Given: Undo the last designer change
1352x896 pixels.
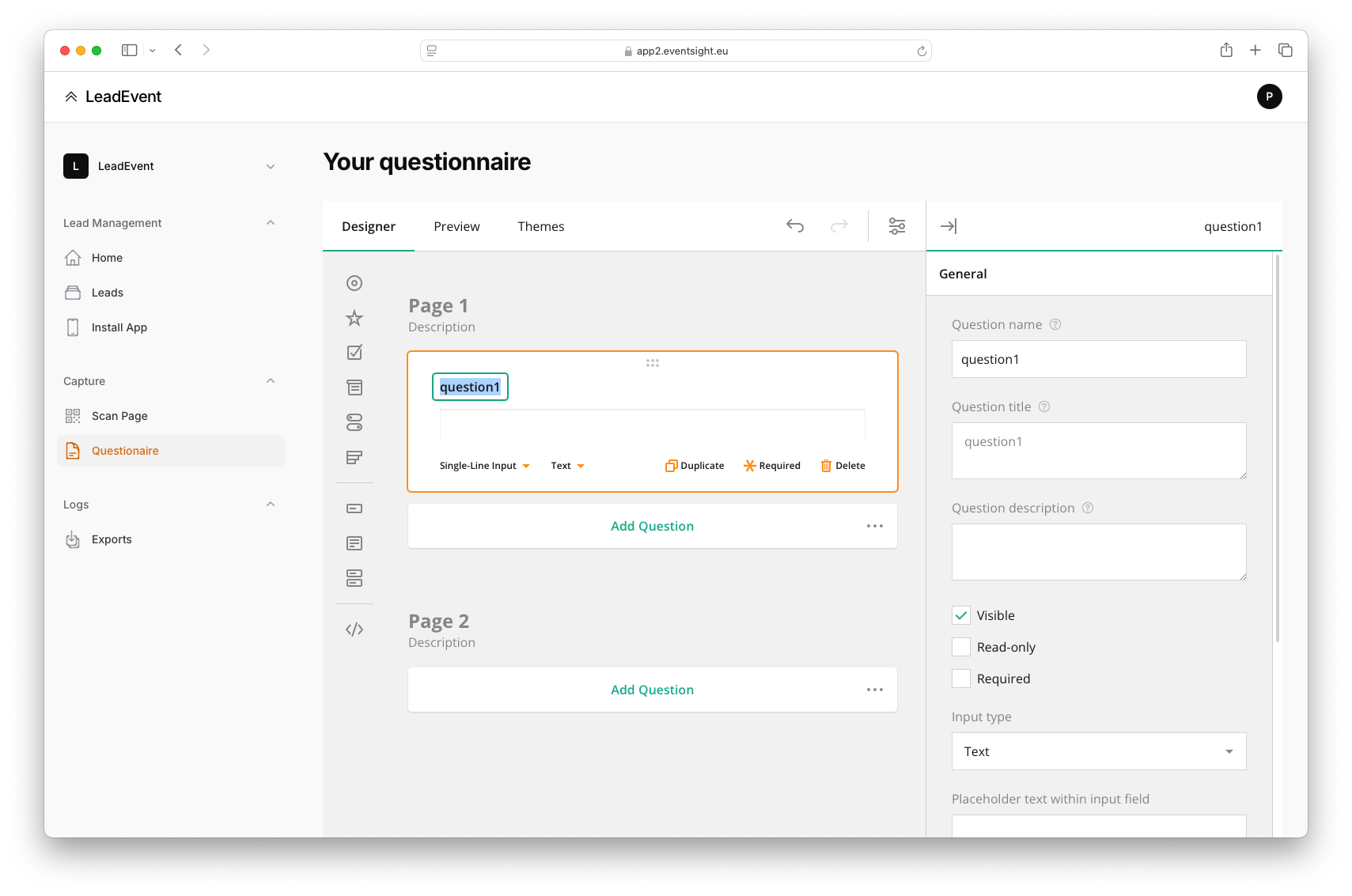Looking at the screenshot, I should tap(794, 226).
